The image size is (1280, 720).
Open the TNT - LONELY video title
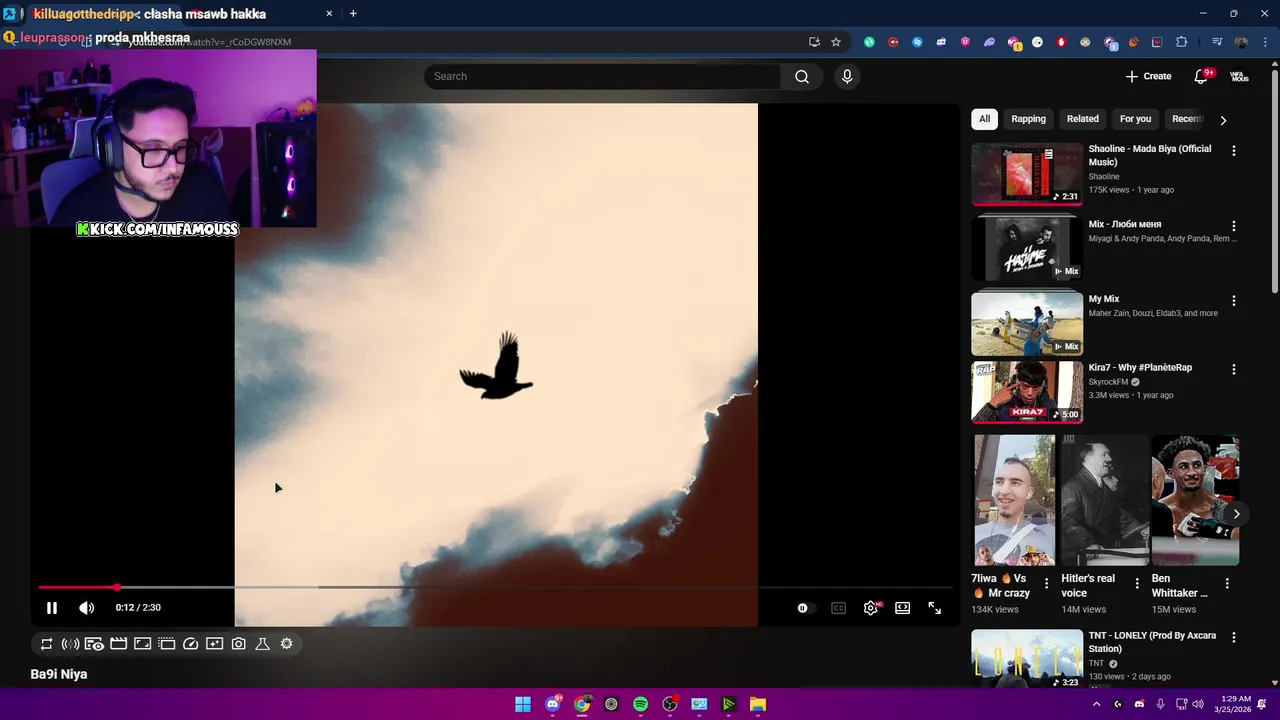[x=1152, y=642]
